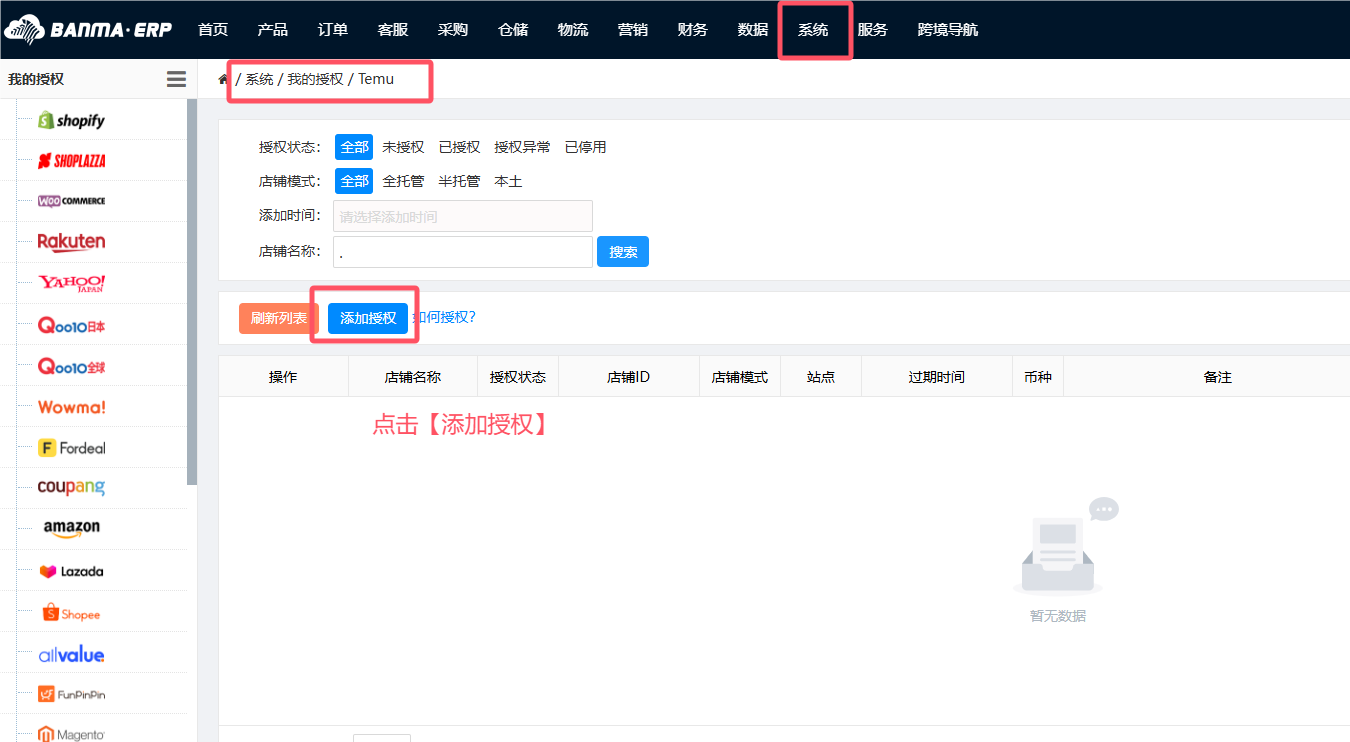Open the 仓储 top menu

tap(513, 29)
